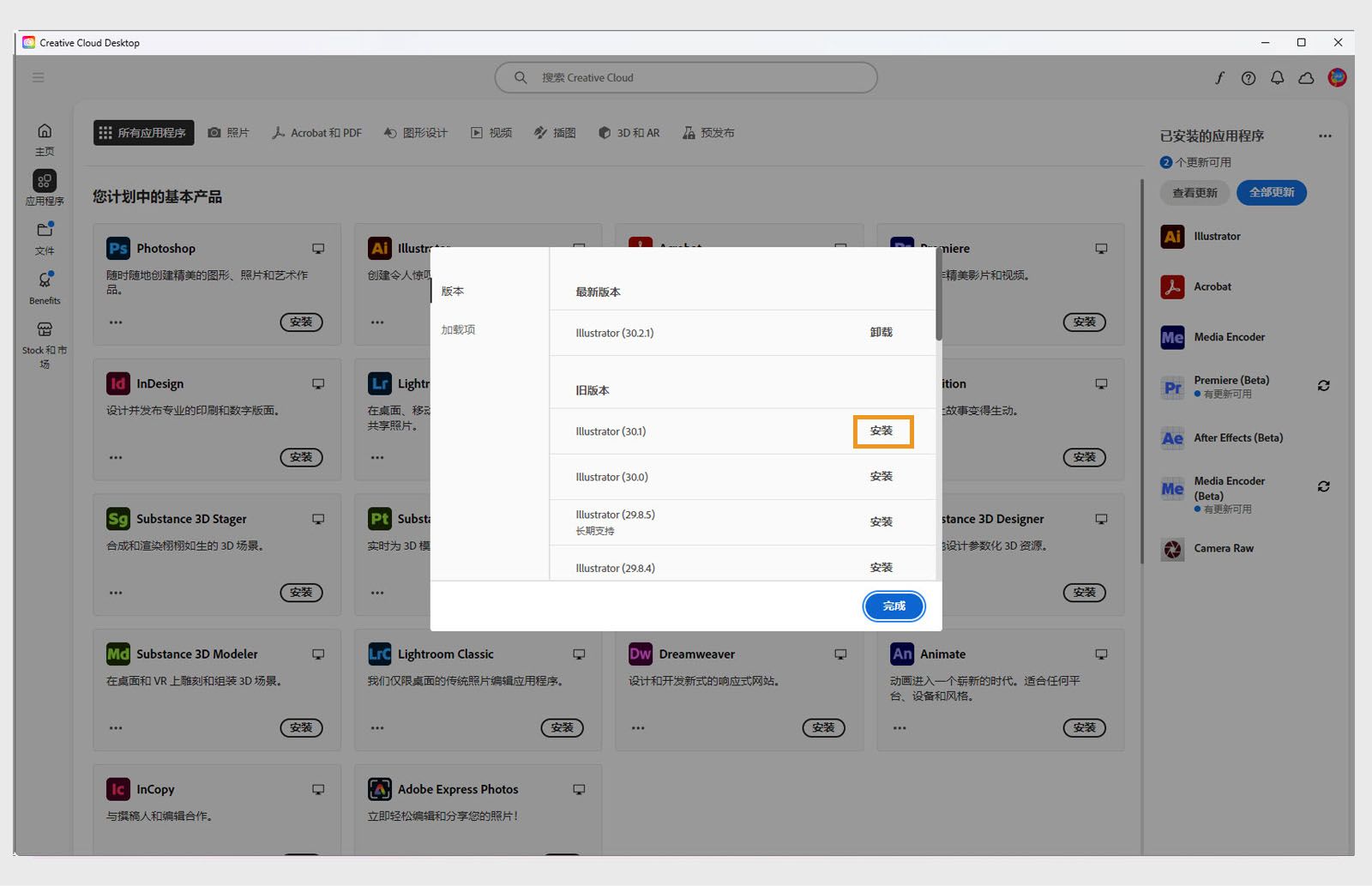The height and width of the screenshot is (886, 1372).
Task: Open Adobe Fonts via the f icon
Action: [x=1219, y=77]
